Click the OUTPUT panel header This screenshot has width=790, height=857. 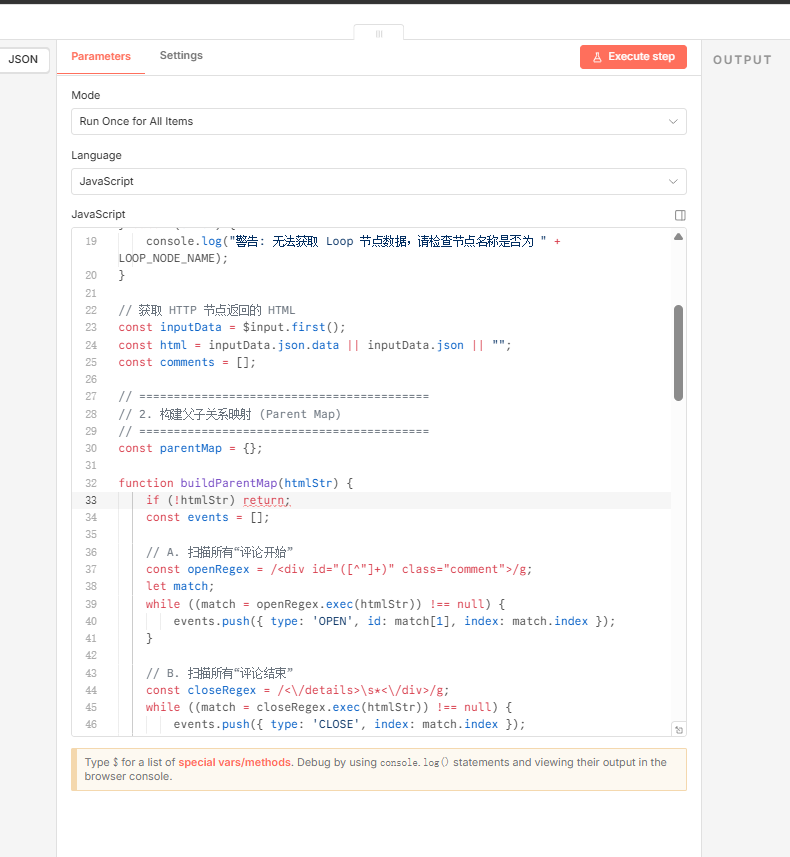[742, 60]
